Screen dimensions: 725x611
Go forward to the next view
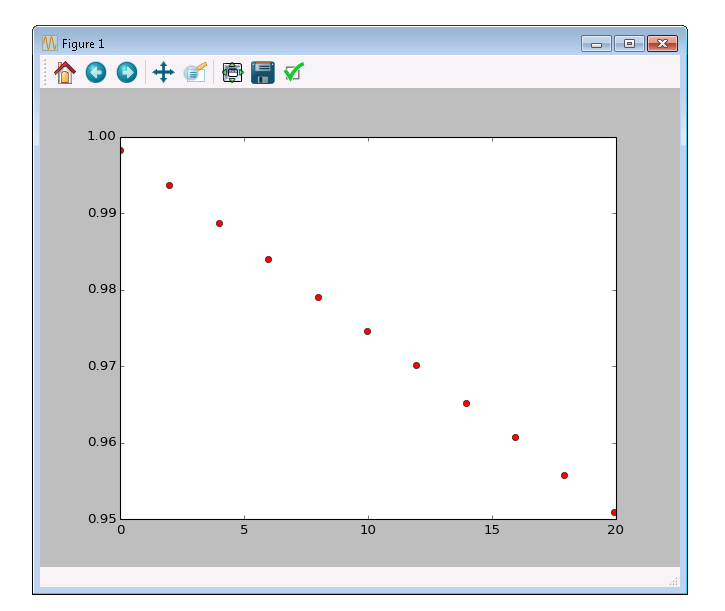pyautogui.click(x=127, y=73)
